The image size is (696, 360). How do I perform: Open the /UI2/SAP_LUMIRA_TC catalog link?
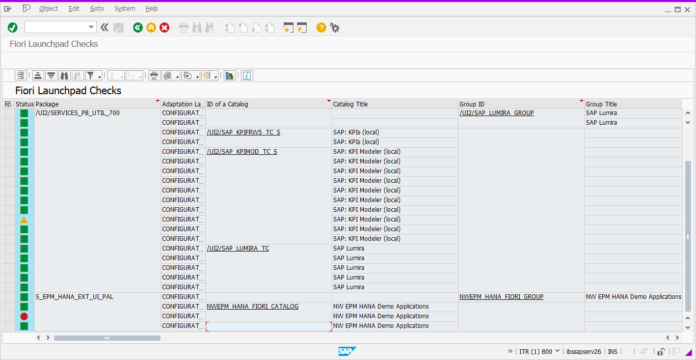click(238, 248)
